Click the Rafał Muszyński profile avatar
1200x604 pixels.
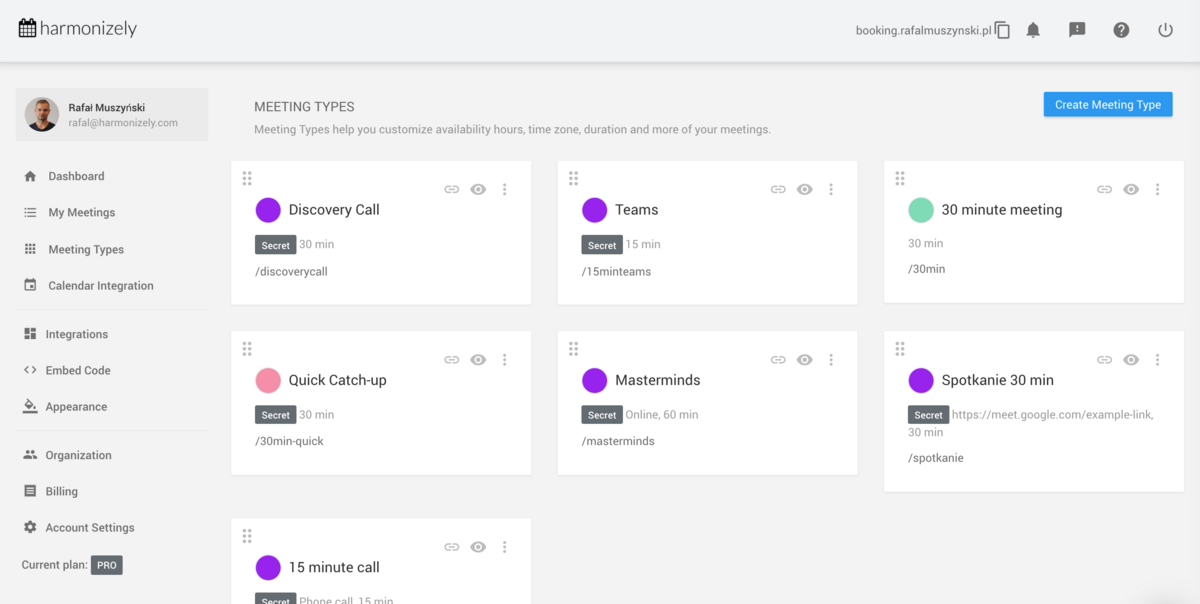[42, 115]
